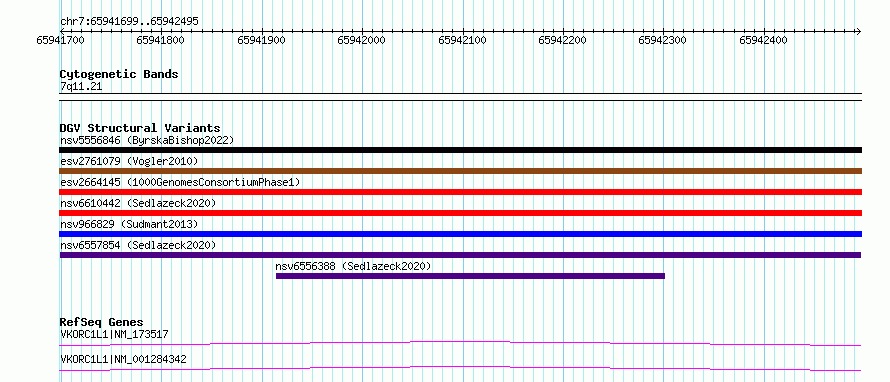
Task: Click ruler start label 65941700
Action: coord(60,40)
